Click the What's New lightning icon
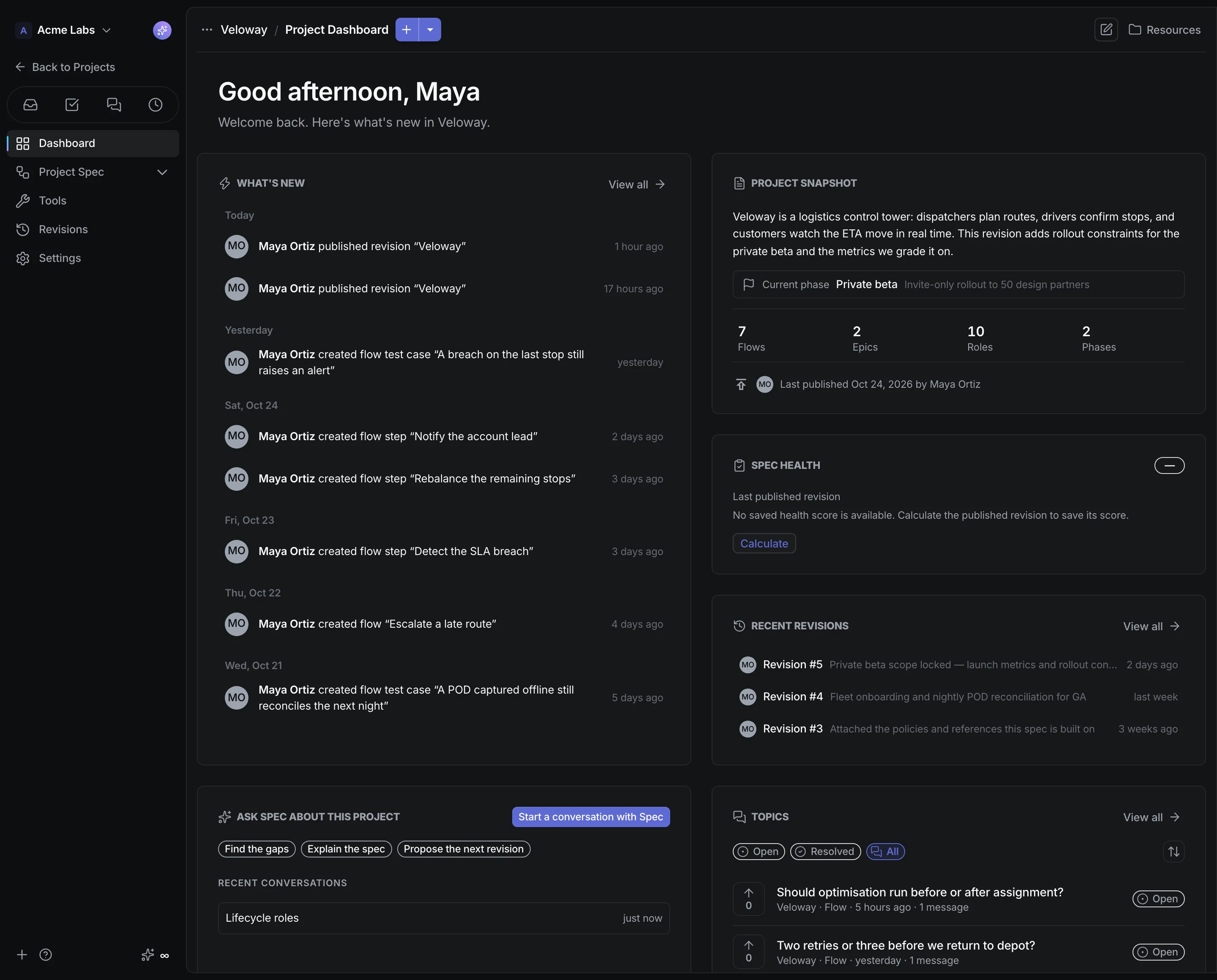The image size is (1217, 980). [x=225, y=183]
